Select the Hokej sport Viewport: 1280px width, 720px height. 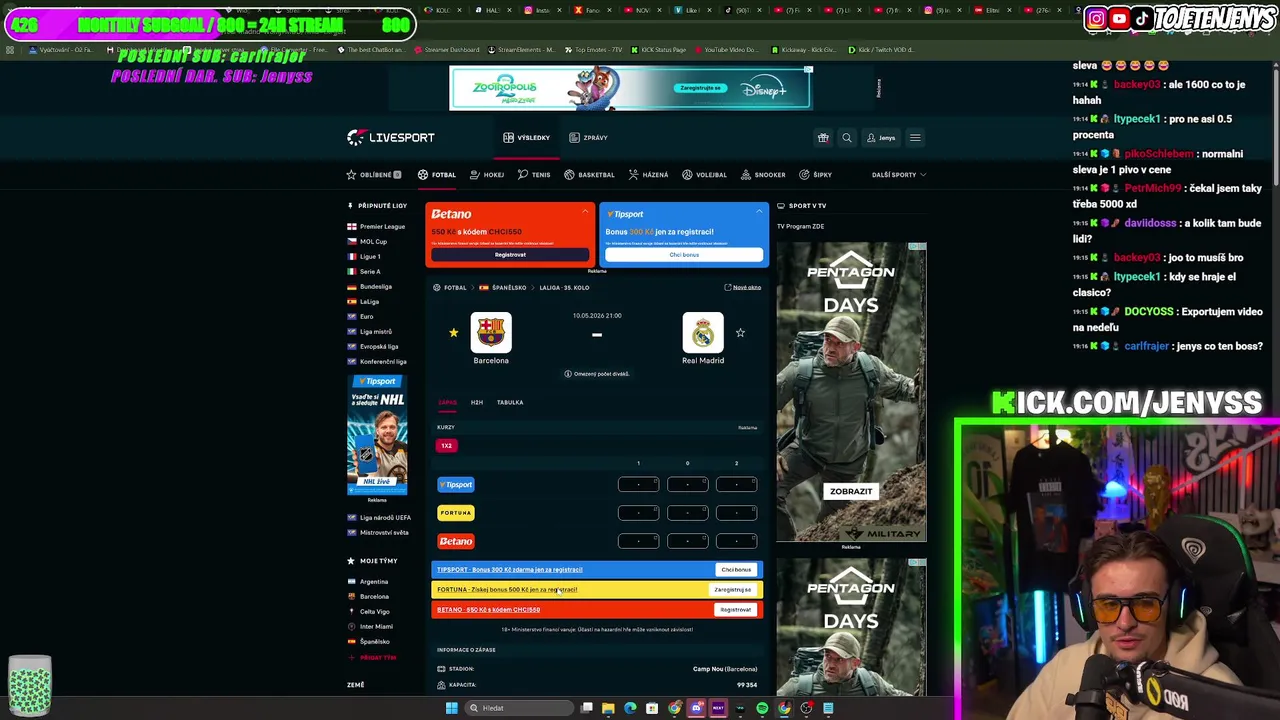(487, 175)
